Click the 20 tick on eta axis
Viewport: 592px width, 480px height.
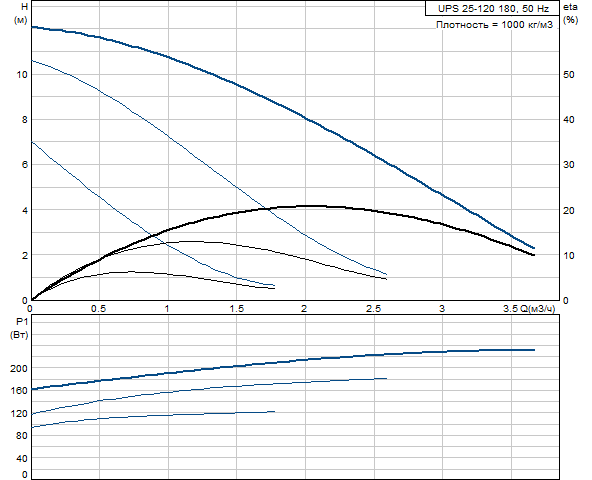568,210
